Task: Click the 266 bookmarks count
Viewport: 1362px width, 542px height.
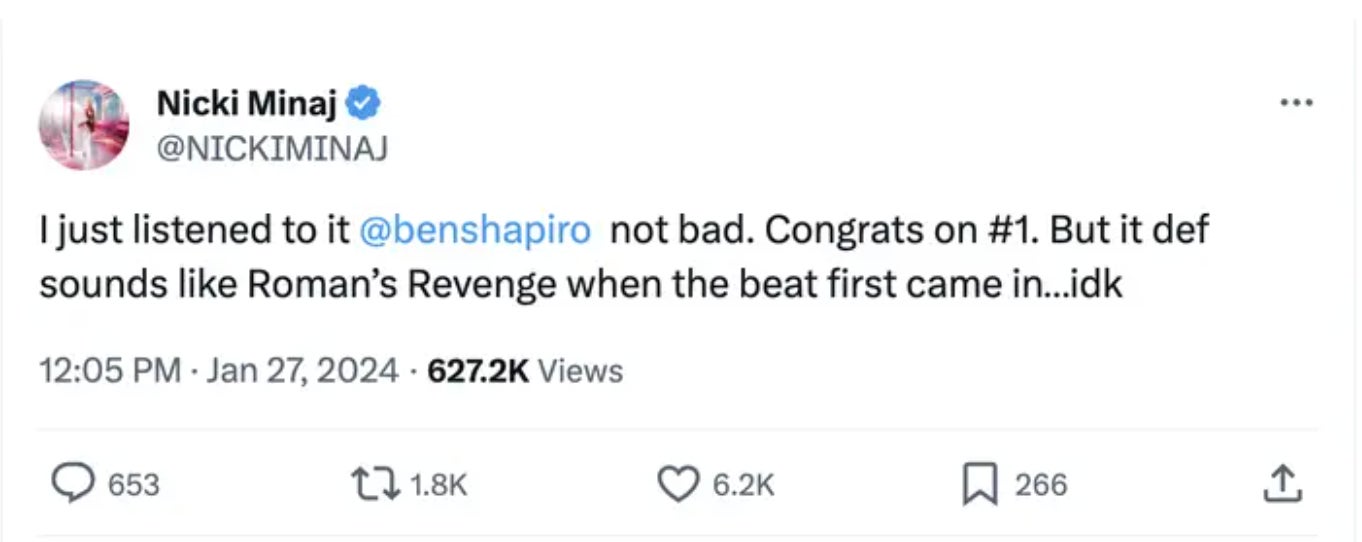Action: [1041, 485]
